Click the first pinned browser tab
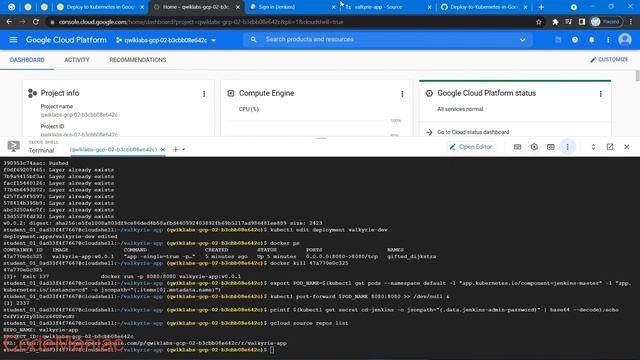 [11, 7]
